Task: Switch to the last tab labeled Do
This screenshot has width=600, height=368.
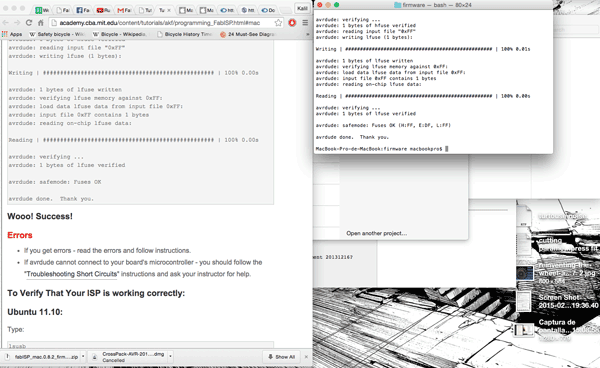Action: click(x=268, y=10)
